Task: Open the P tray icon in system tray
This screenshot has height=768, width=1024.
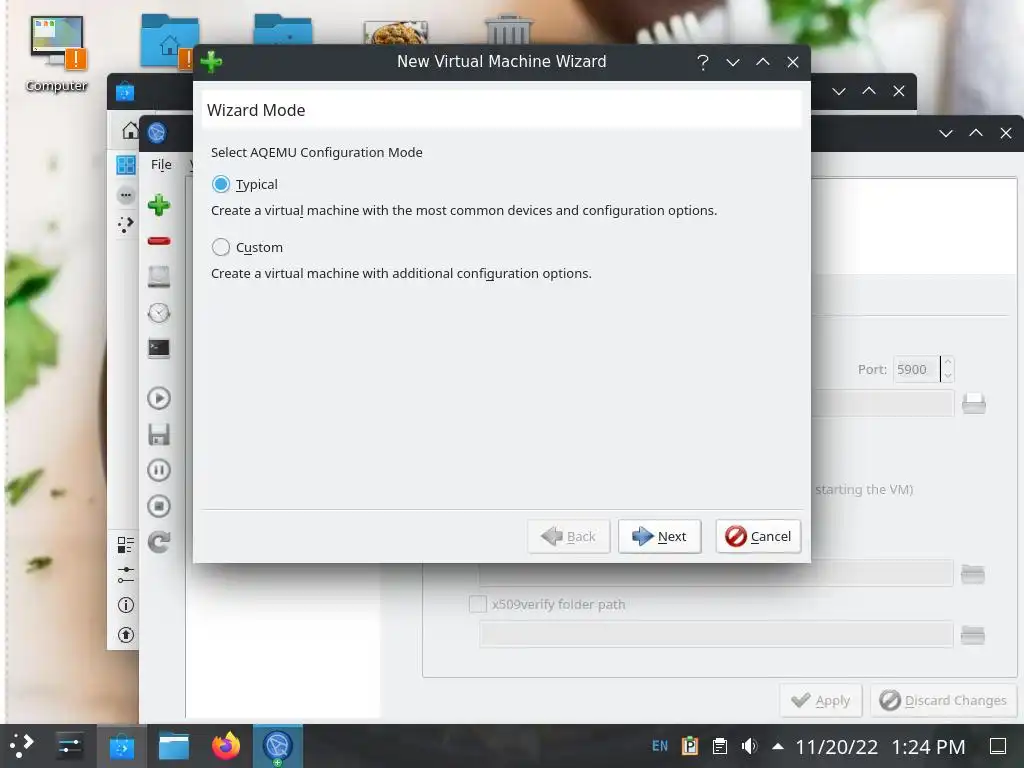Action: (690, 746)
